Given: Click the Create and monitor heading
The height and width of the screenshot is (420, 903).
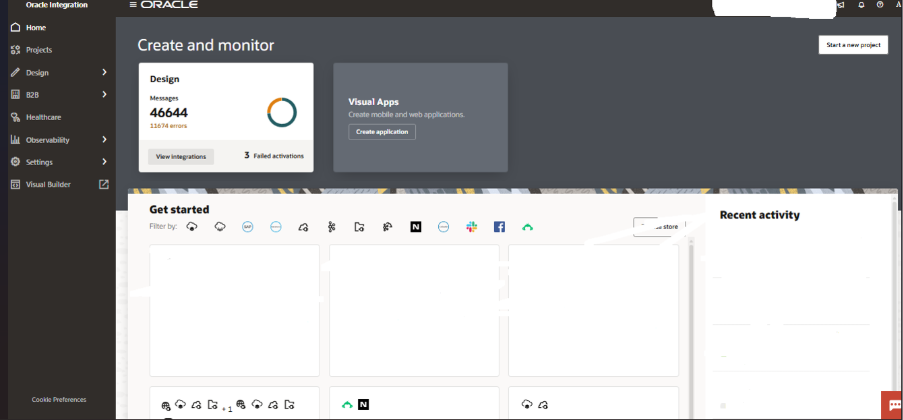Looking at the screenshot, I should (206, 46).
